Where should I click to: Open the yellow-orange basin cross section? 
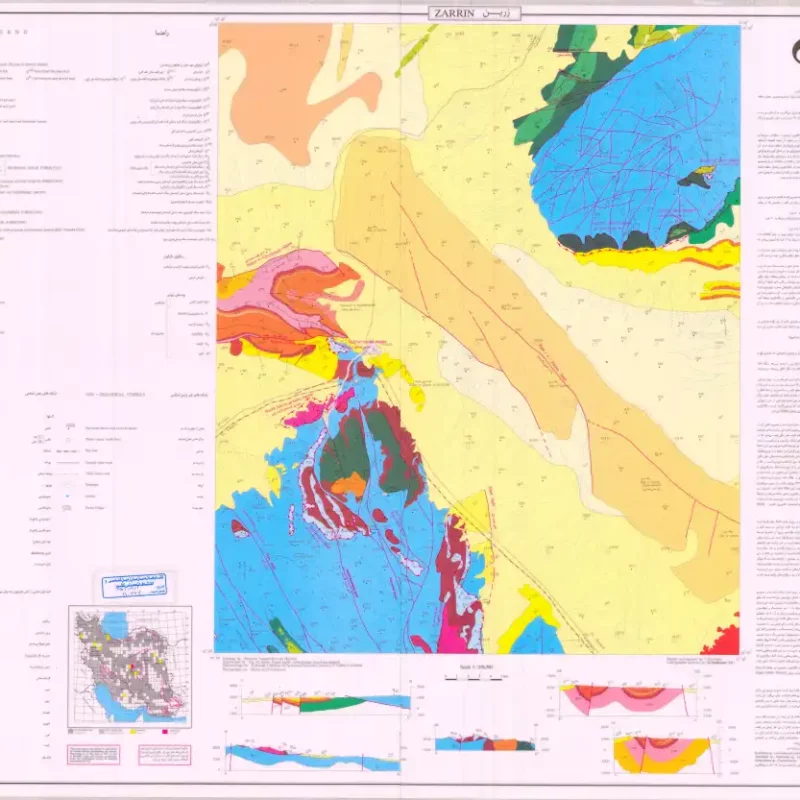[666, 753]
